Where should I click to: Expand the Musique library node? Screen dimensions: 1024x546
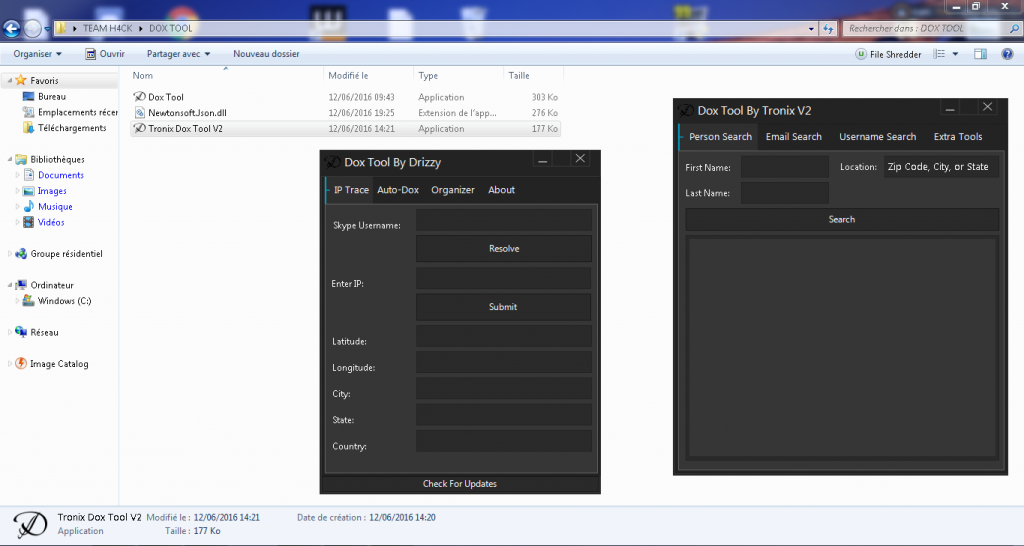tap(18, 207)
